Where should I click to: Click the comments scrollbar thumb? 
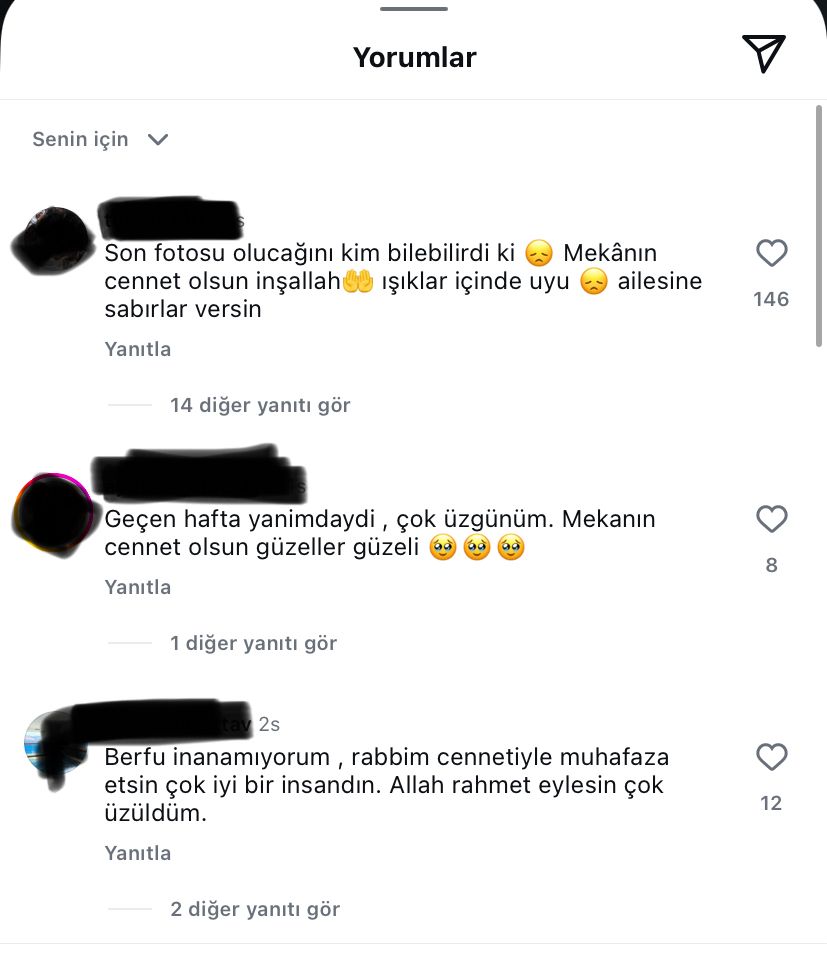(x=819, y=227)
